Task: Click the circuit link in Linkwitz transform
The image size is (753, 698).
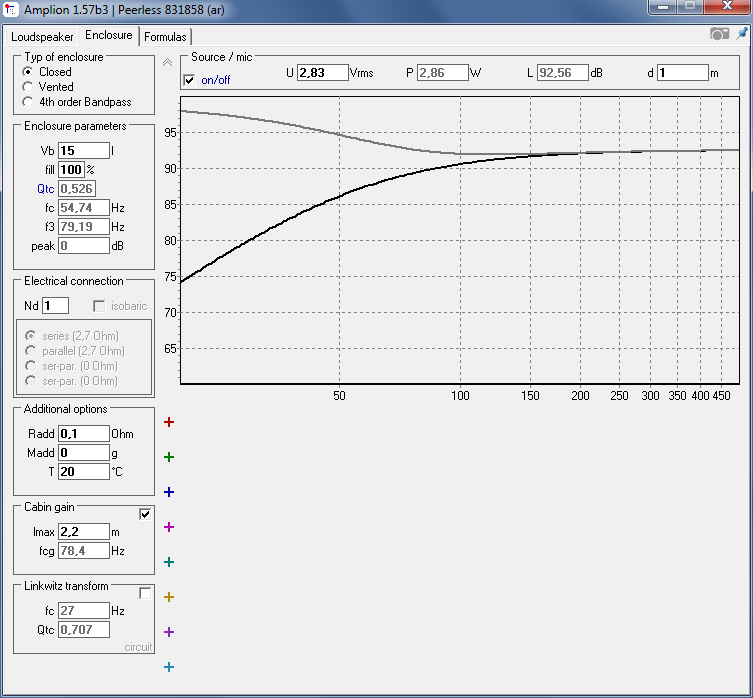Action: [x=138, y=647]
